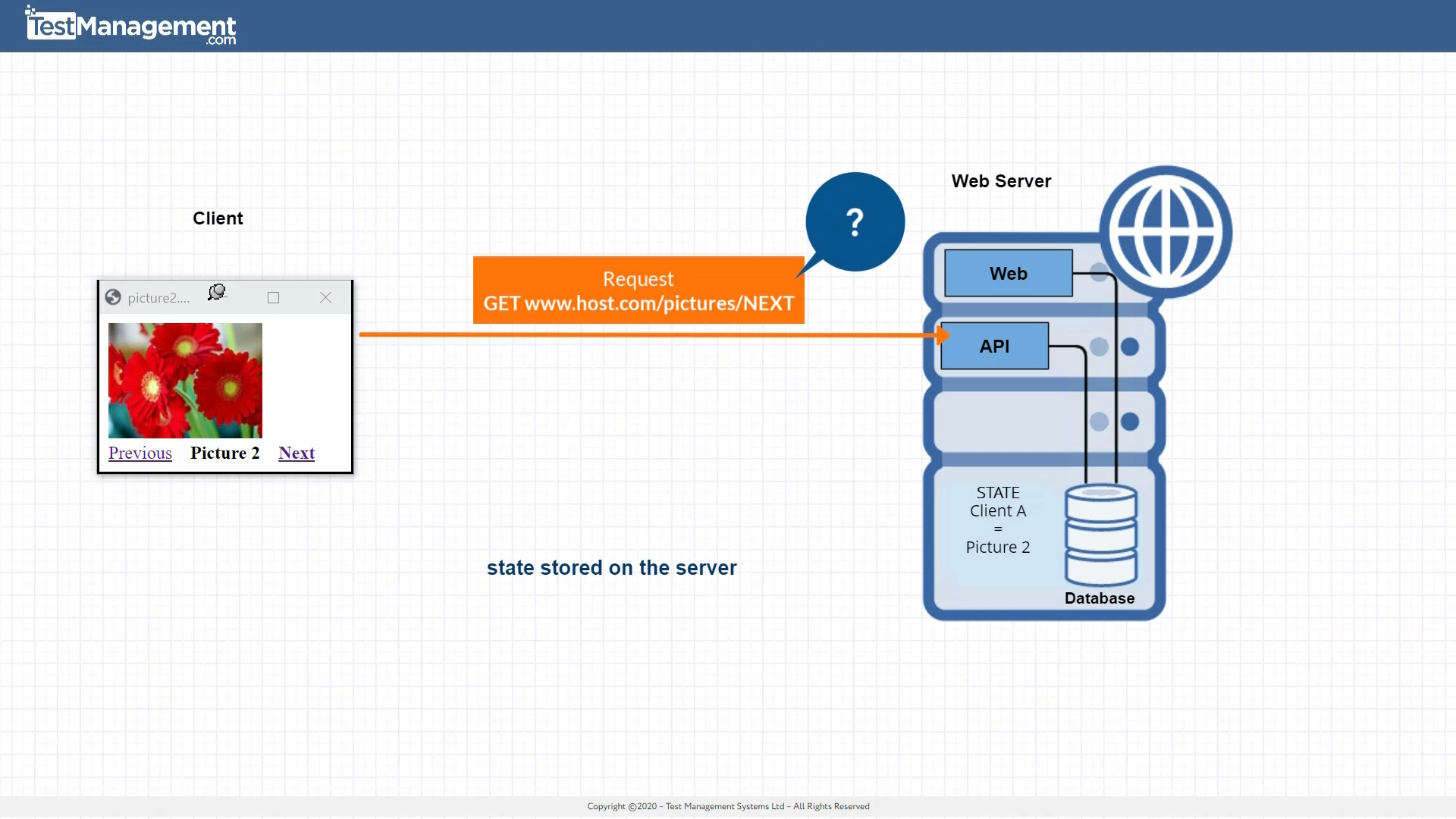The width and height of the screenshot is (1456, 819).
Task: Select the Database cylinder icon
Action: click(1100, 535)
